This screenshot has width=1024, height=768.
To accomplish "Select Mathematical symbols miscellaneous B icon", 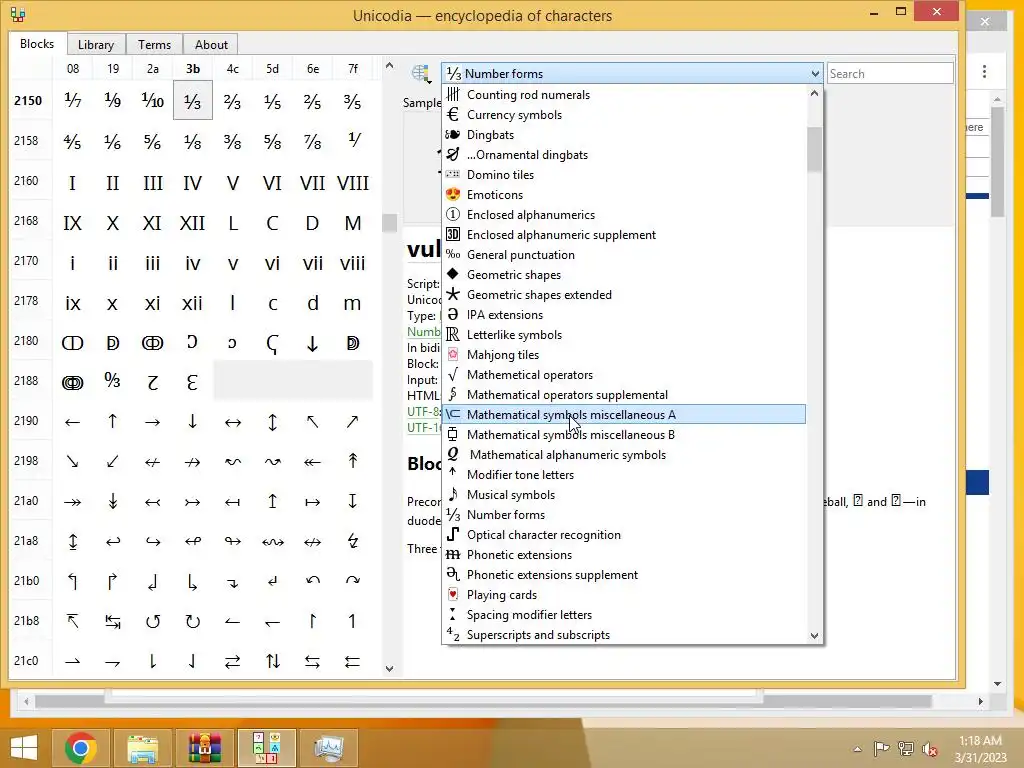I will point(453,434).
